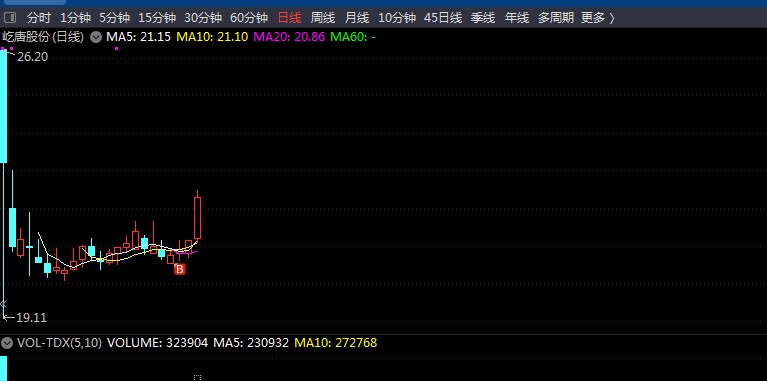Click the panel layout icon before 分时
Image resolution: width=767 pixels, height=381 pixels.
(x=10, y=18)
